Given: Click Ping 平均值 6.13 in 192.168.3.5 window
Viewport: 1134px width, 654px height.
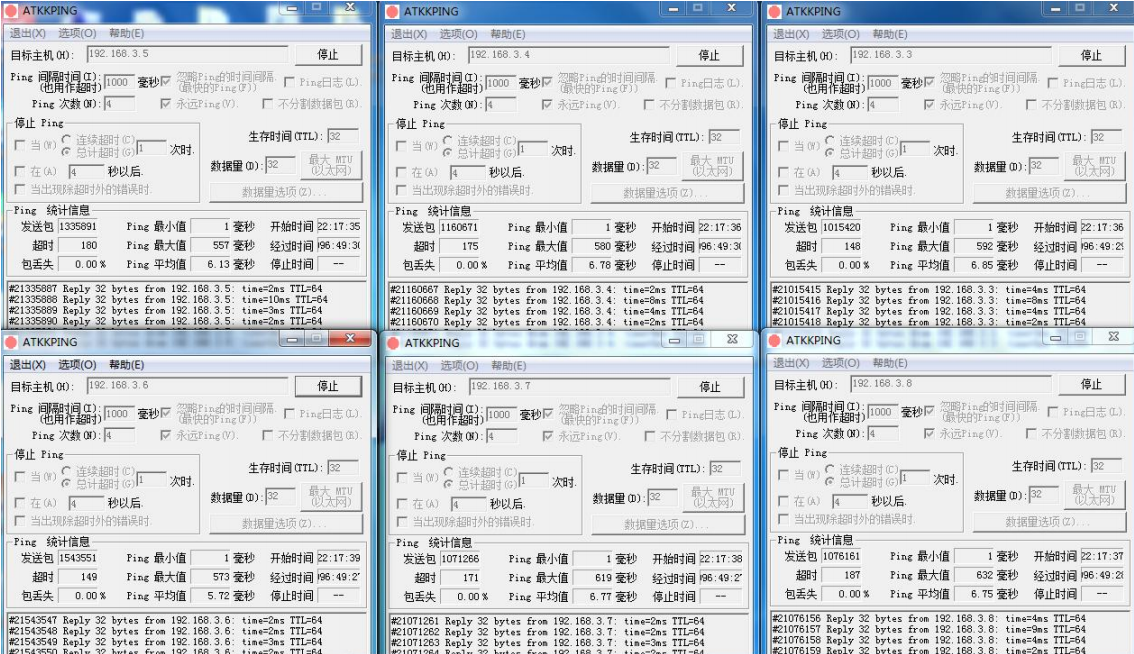Looking at the screenshot, I should (x=210, y=265).
